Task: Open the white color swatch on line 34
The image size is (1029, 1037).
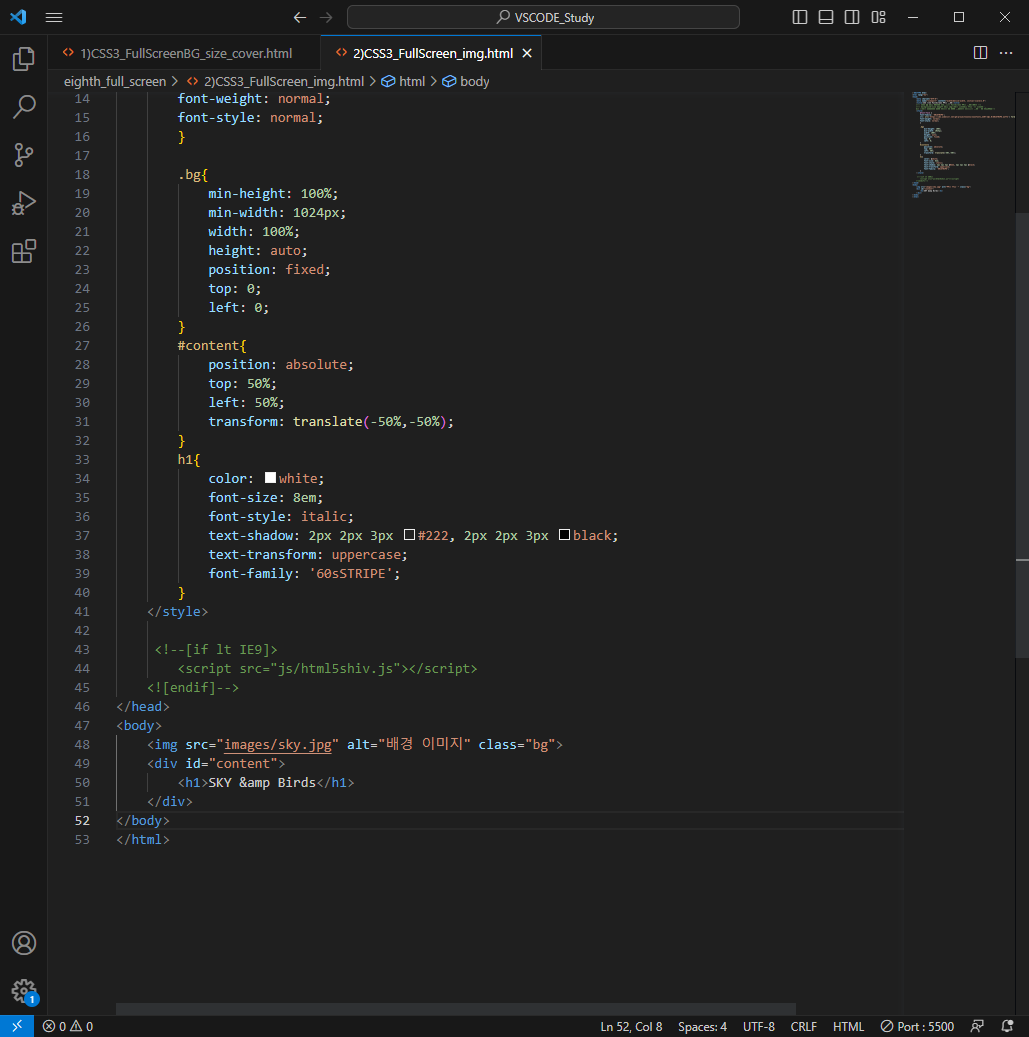Action: pyautogui.click(x=270, y=477)
